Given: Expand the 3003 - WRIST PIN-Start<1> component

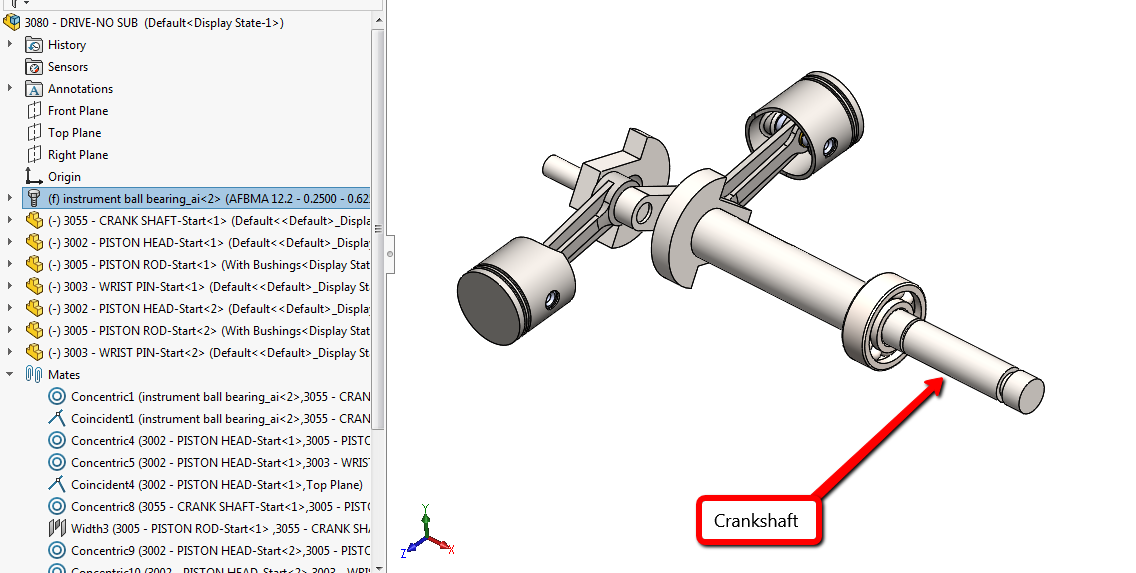Looking at the screenshot, I should coord(9,286).
